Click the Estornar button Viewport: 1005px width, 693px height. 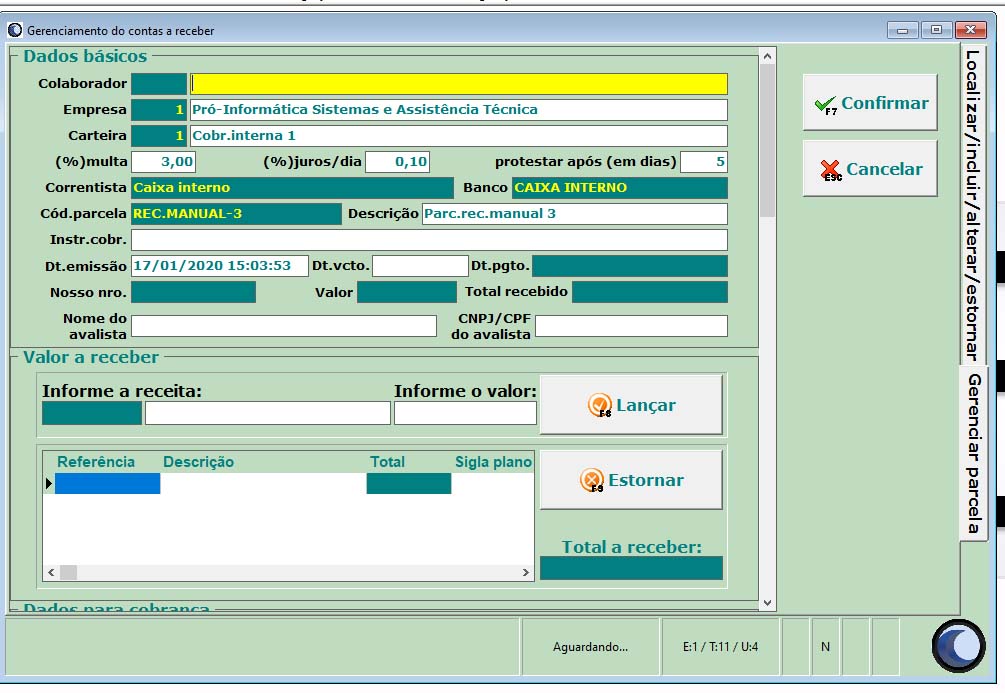(631, 480)
